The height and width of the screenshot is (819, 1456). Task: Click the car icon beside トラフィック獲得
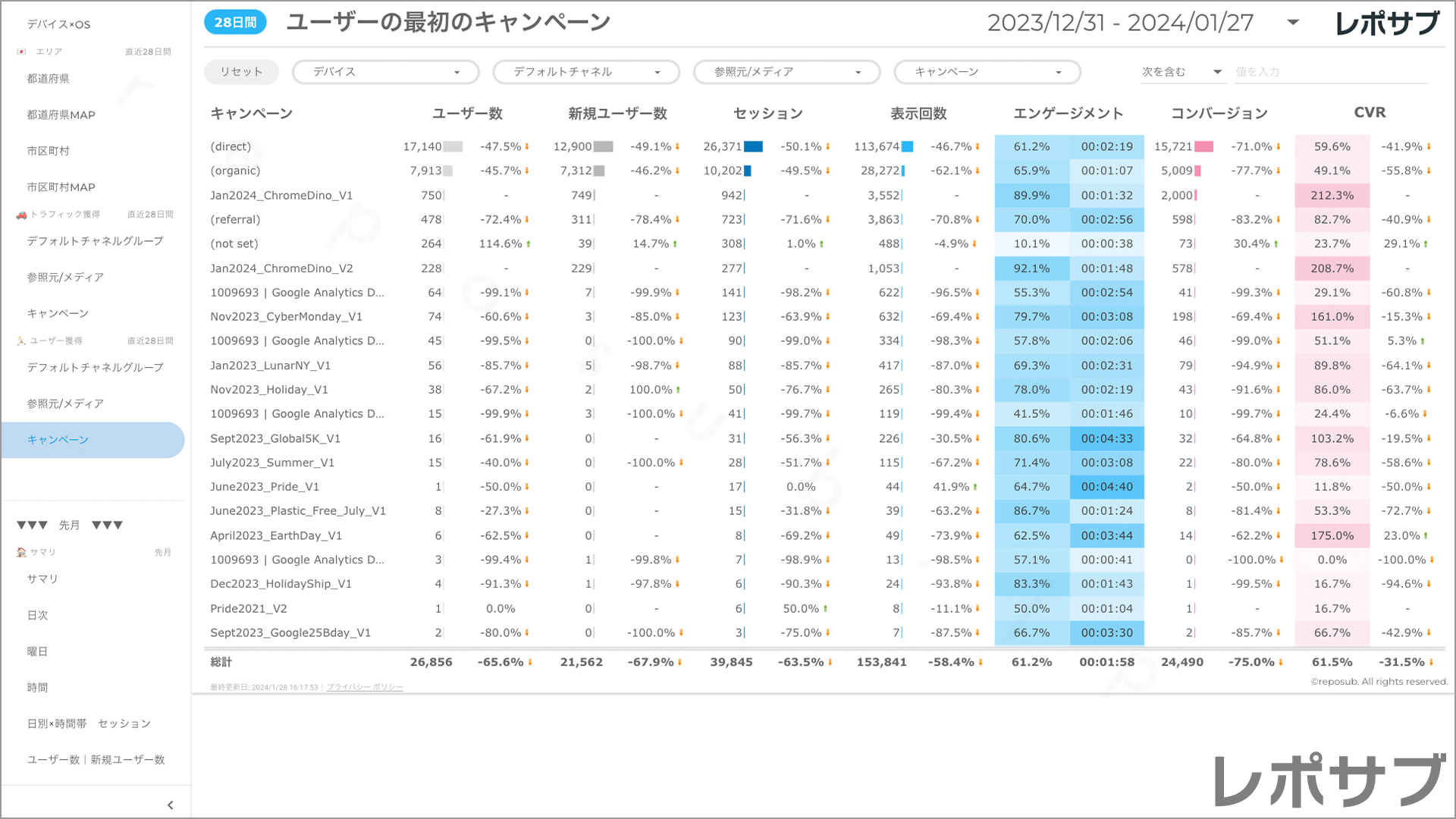pos(21,215)
